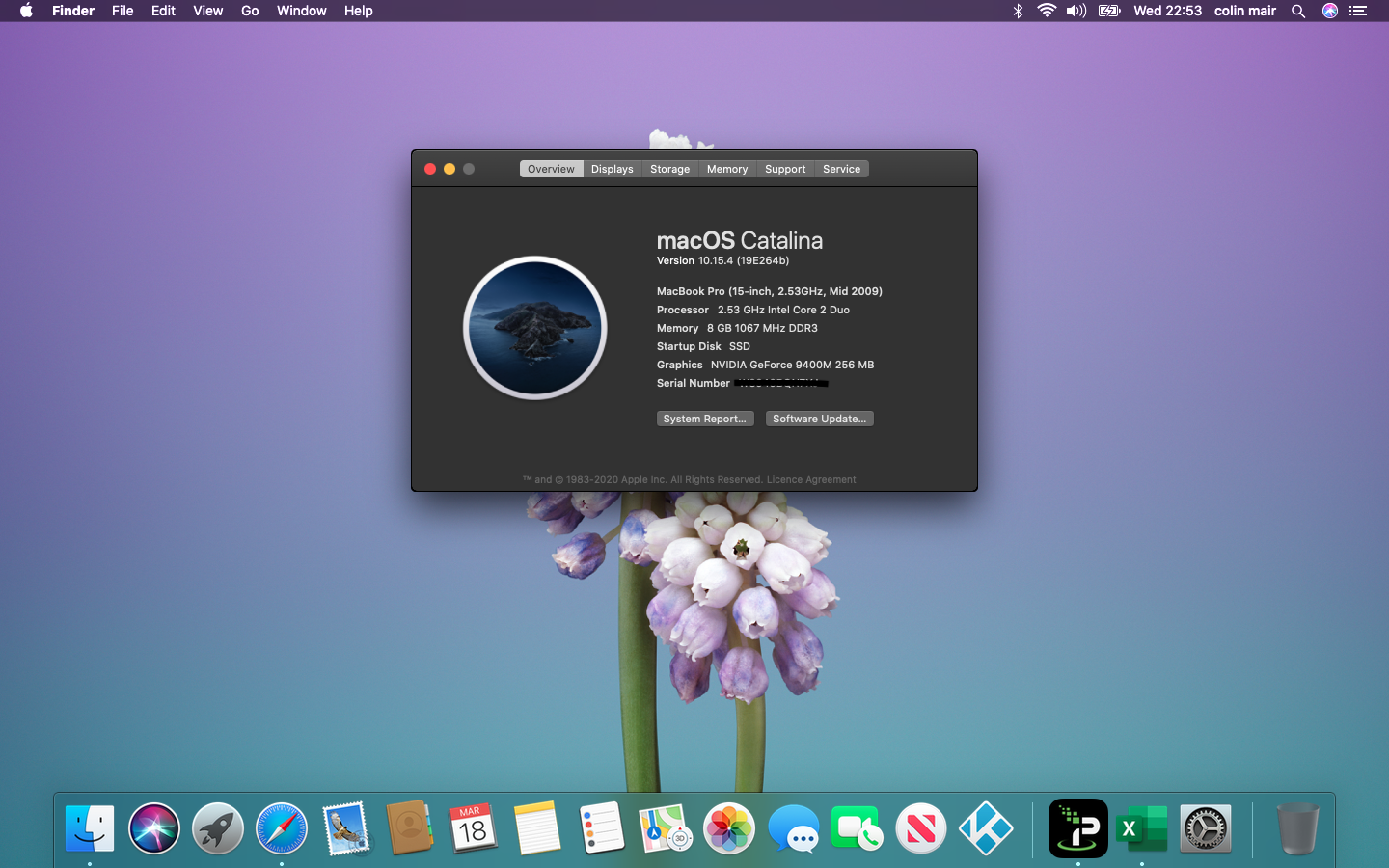1389x868 pixels.
Task: Open Trash in the Dock
Action: 1297,828
